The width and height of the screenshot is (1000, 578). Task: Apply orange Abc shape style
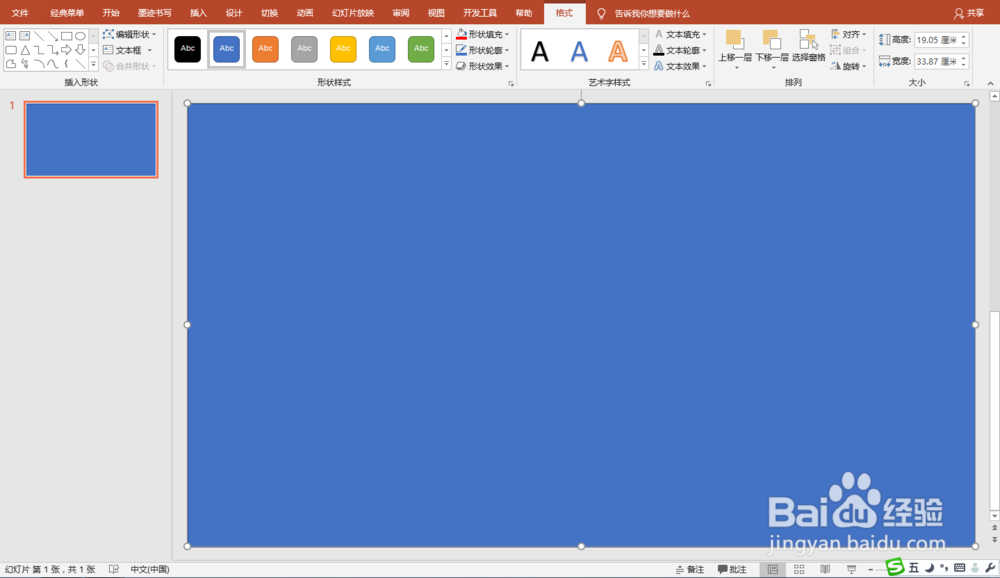click(265, 49)
